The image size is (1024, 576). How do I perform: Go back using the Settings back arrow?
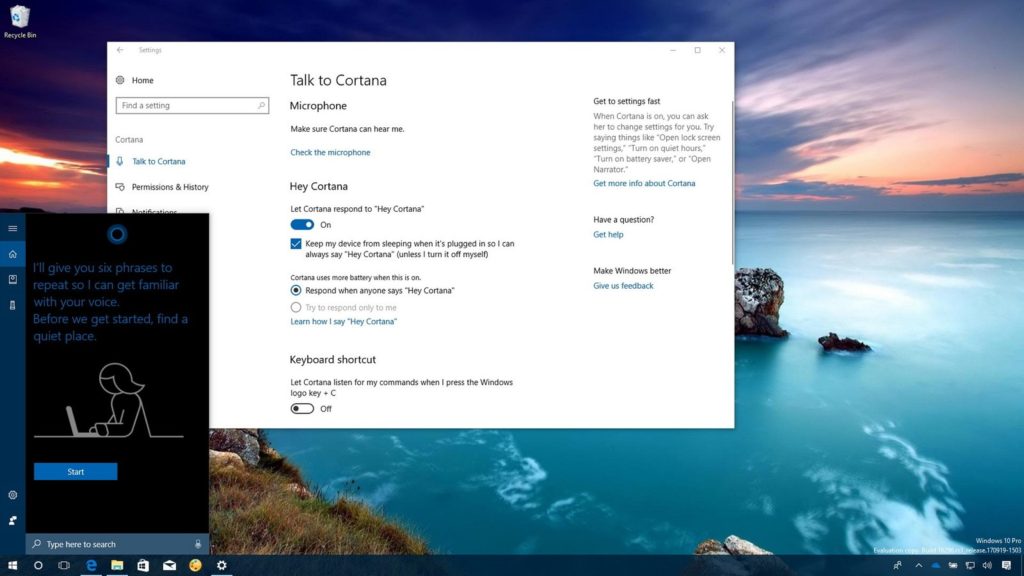[120, 50]
